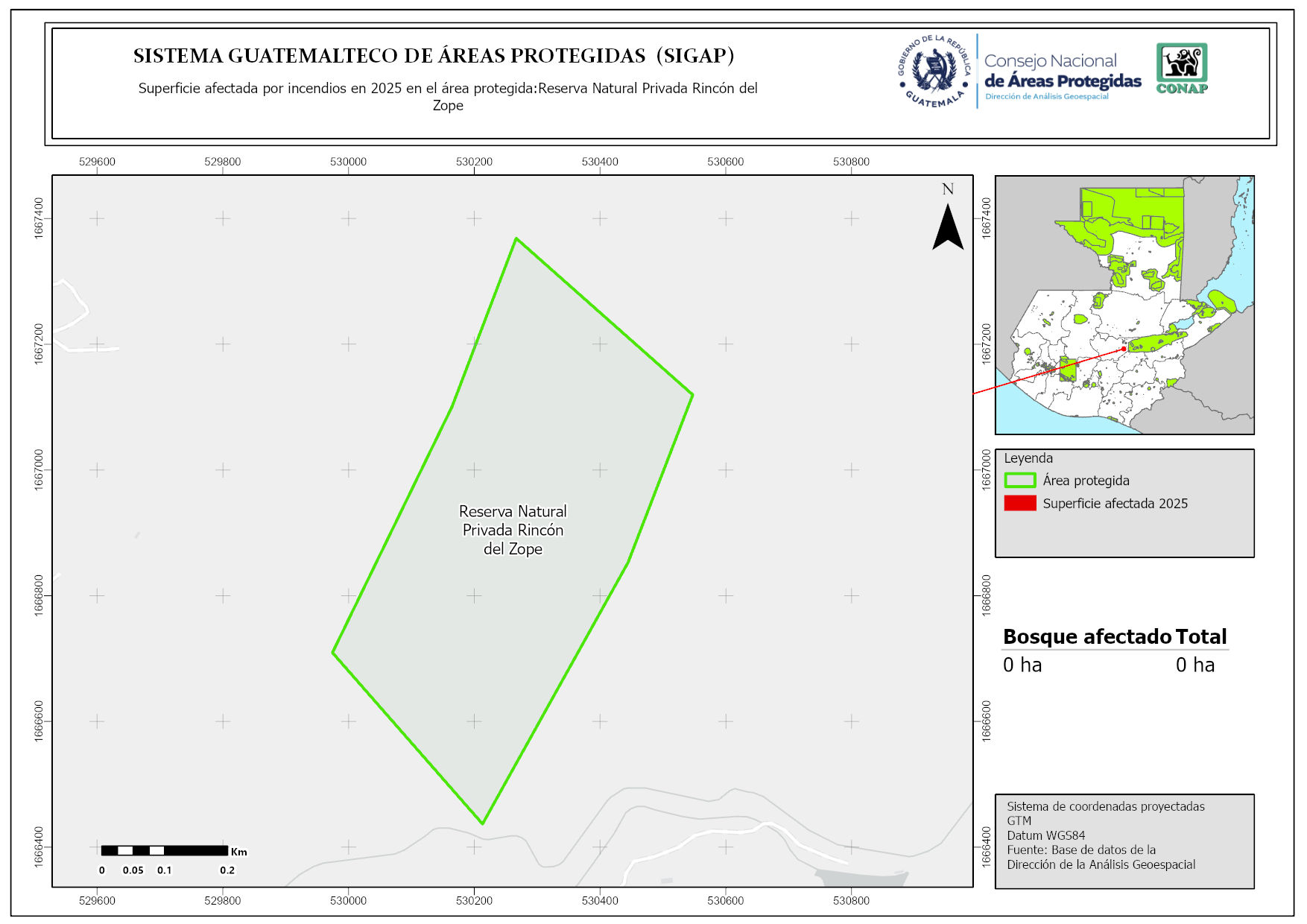Click the 530200 coordinate label on top axis
The image size is (1307, 924).
click(x=474, y=162)
